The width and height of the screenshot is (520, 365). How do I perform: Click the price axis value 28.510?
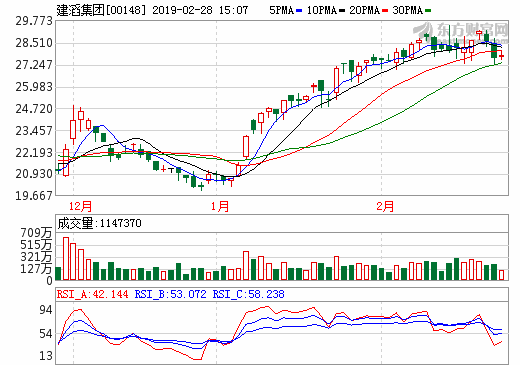[34, 43]
